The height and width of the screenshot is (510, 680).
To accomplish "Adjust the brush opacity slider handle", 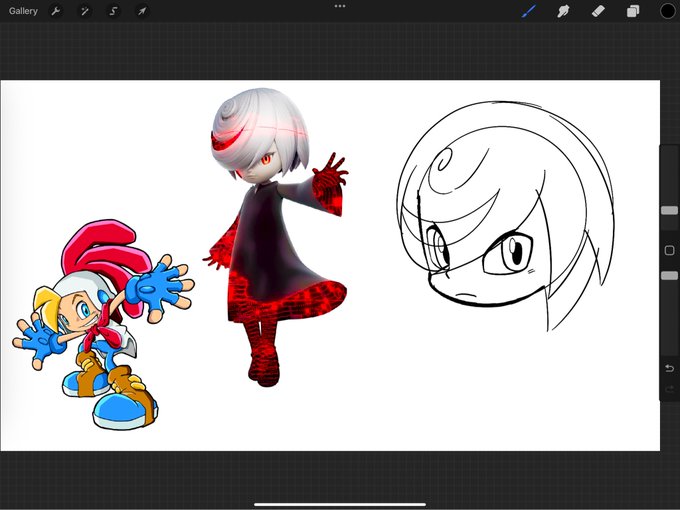I will point(669,276).
